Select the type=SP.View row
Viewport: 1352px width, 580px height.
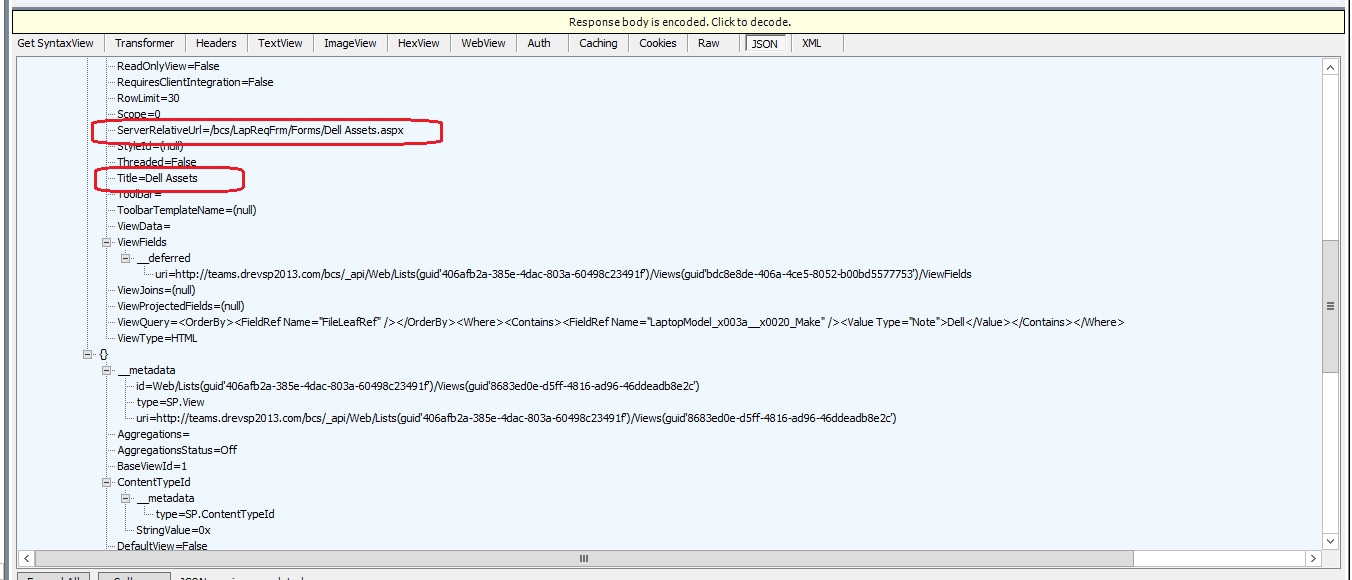[x=171, y=402]
